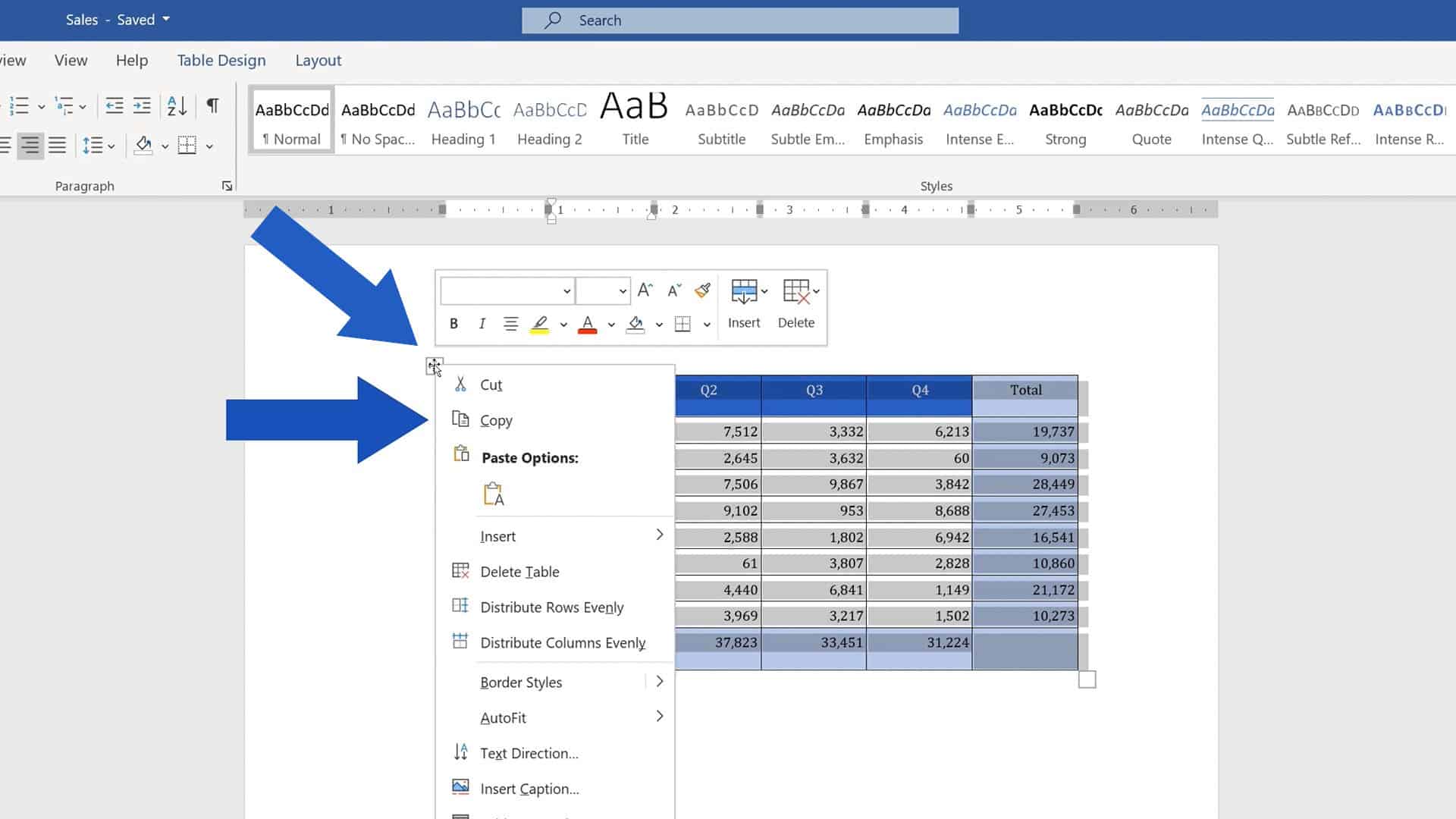The image size is (1456, 819).
Task: Expand the Border Styles submenu
Action: (659, 682)
